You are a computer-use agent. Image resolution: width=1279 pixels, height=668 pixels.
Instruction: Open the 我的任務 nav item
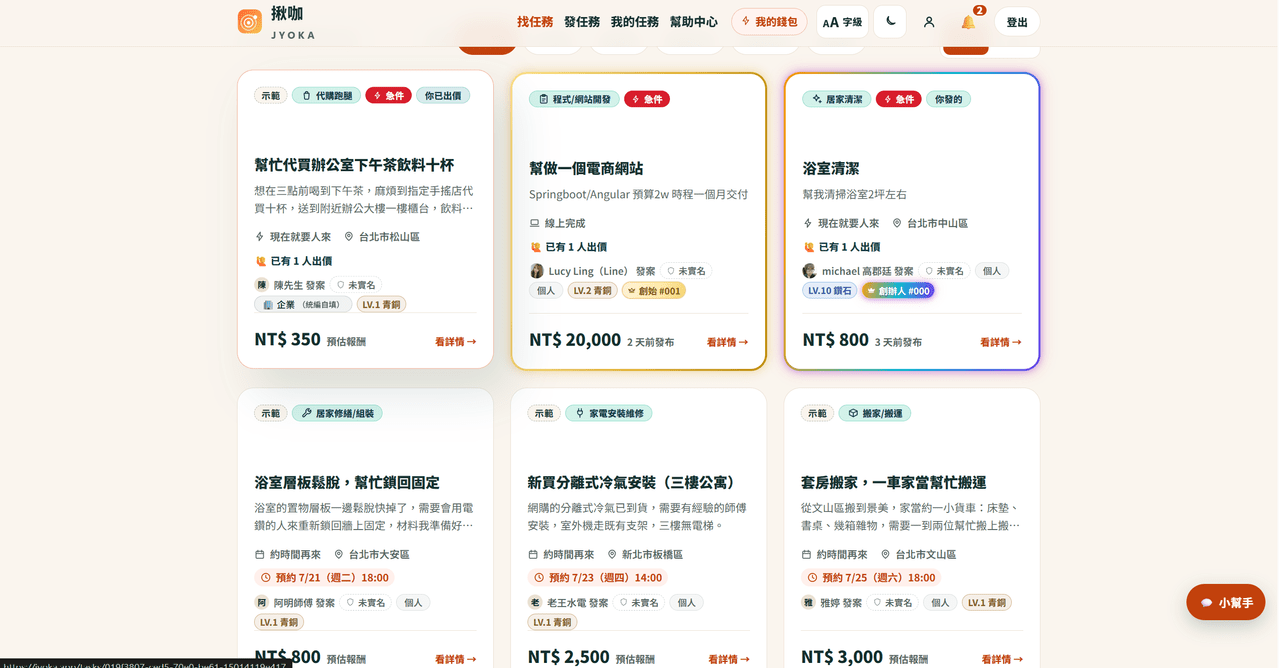pos(635,21)
